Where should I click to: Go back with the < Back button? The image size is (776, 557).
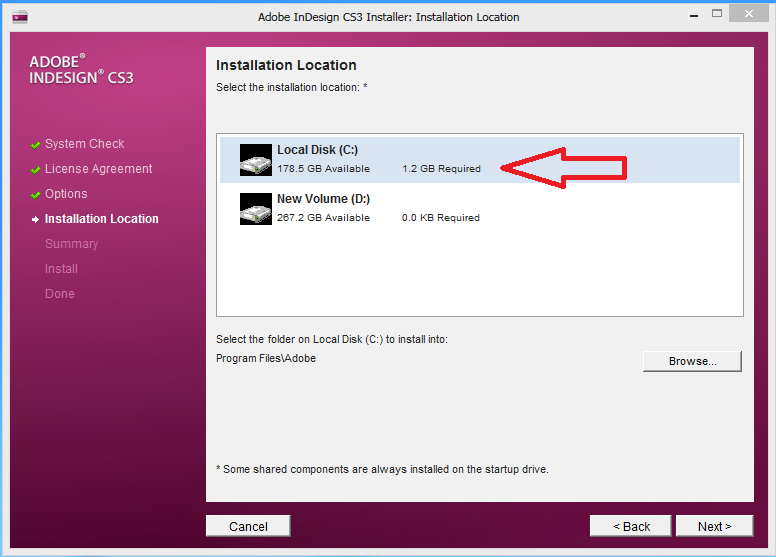(631, 526)
